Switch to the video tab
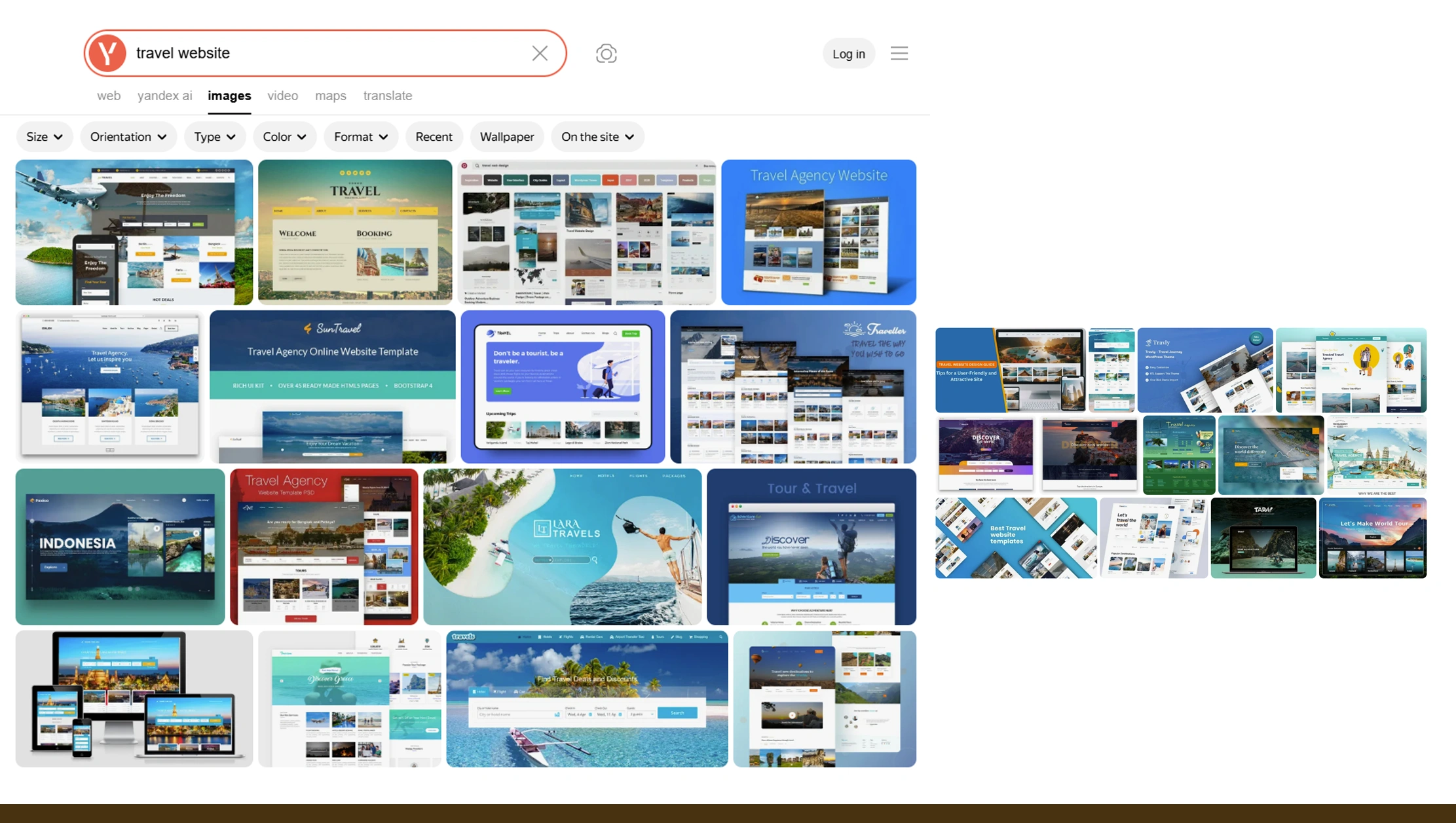 click(x=282, y=96)
